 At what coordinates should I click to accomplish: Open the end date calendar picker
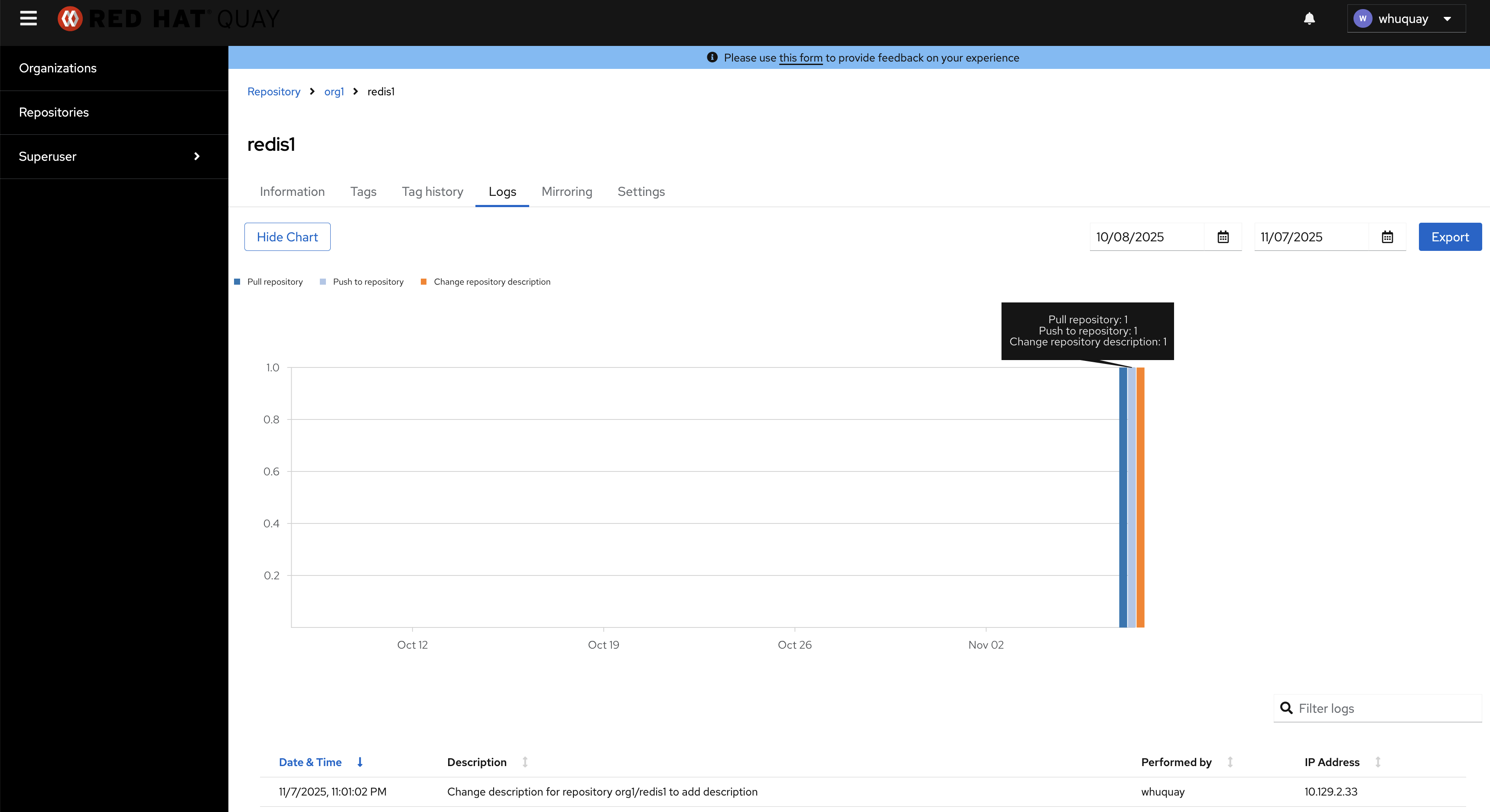(1387, 237)
